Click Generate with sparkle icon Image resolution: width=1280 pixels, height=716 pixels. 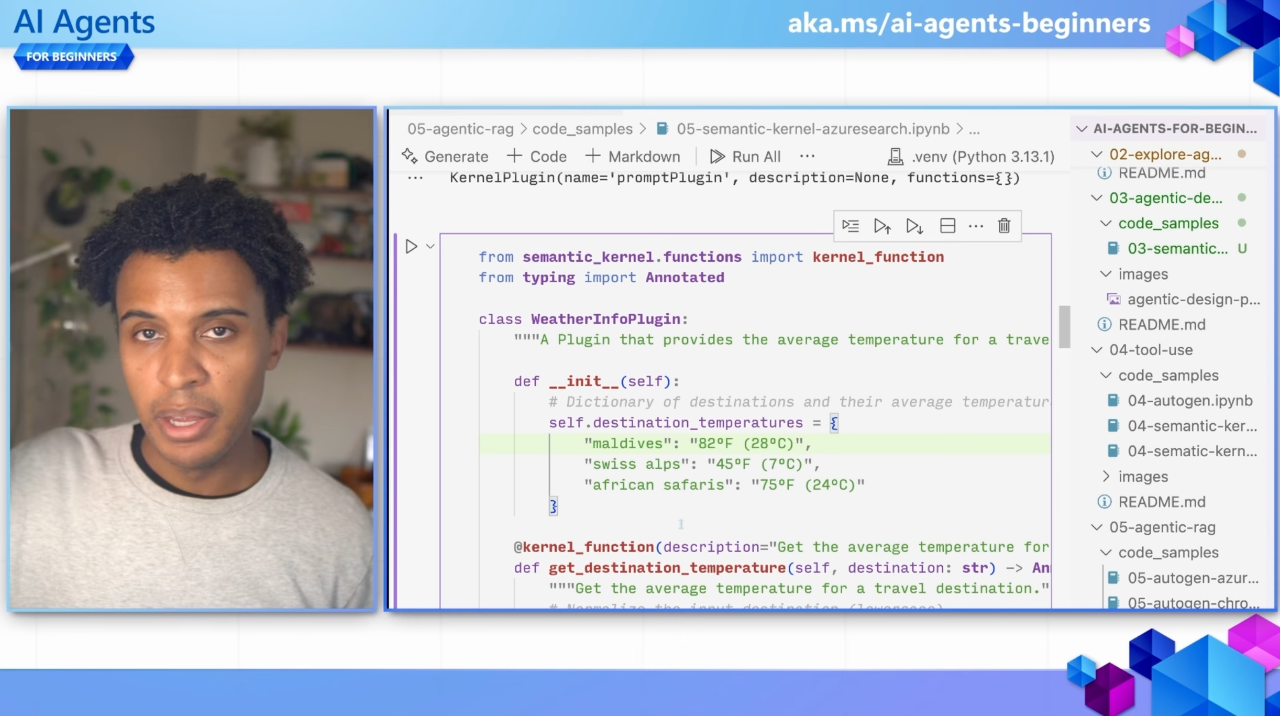coord(445,156)
